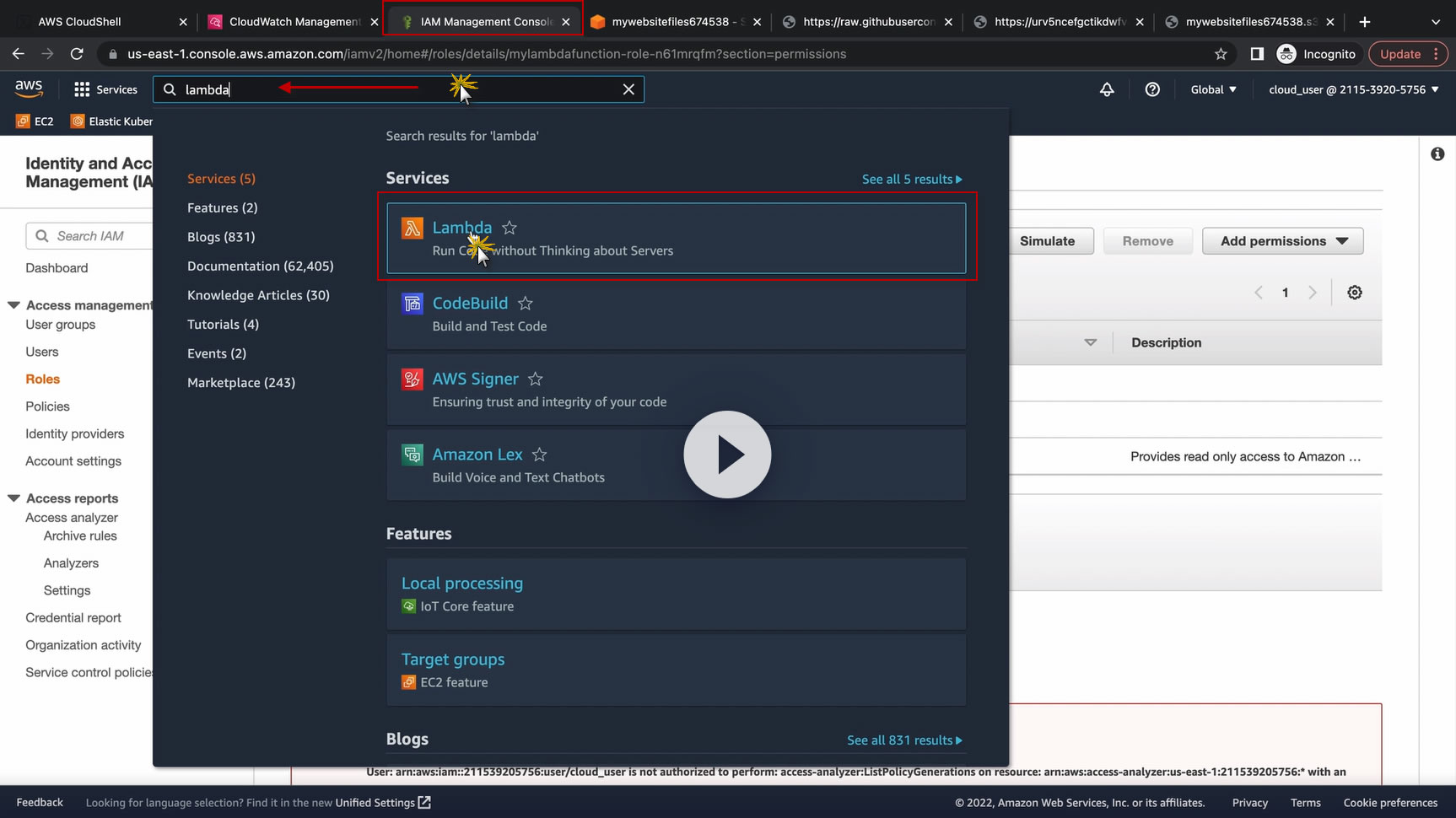Open the CodeBuild service link
This screenshot has width=1456, height=818.
tap(470, 304)
